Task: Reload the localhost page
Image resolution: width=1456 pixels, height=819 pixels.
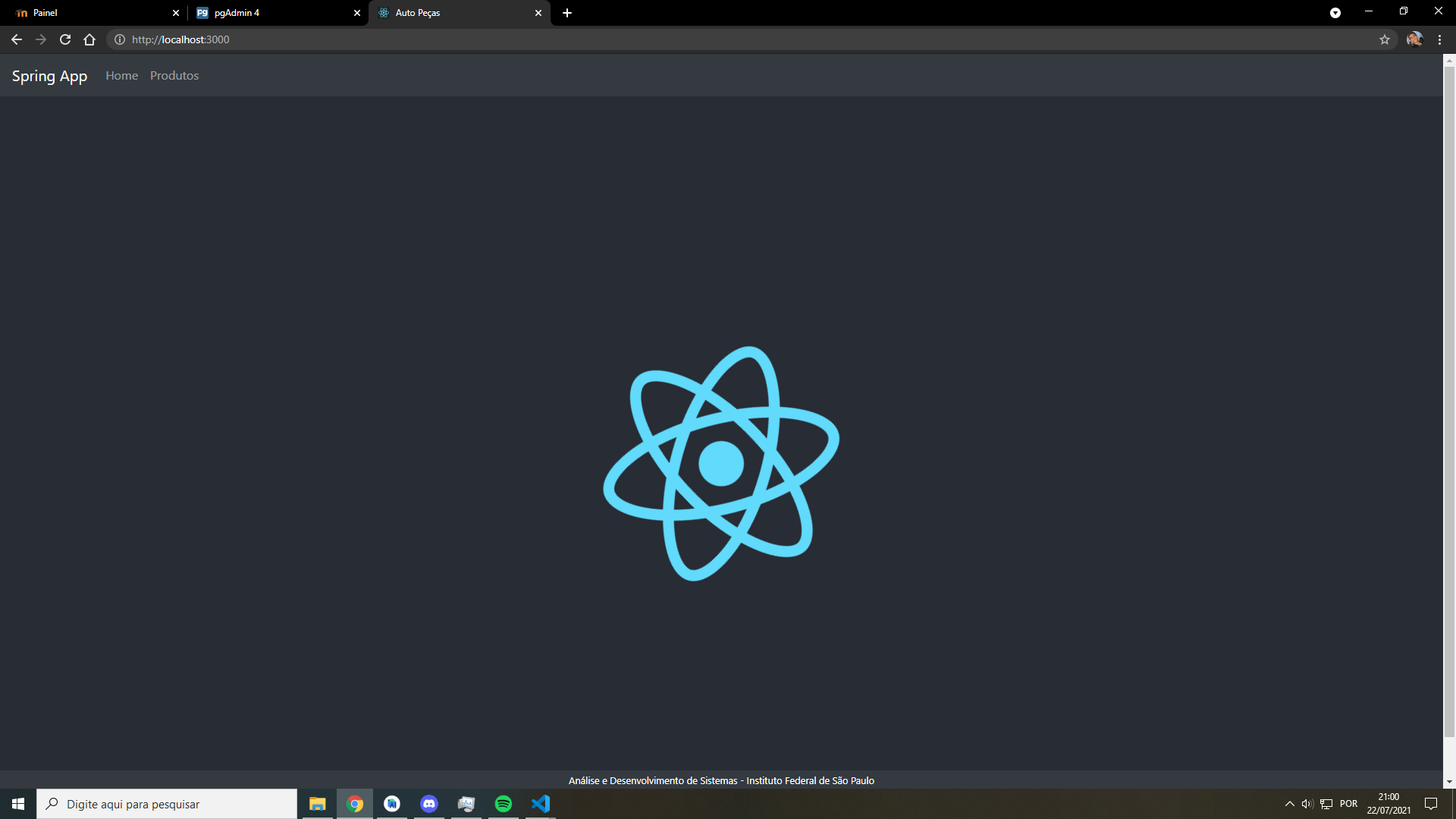Action: pos(65,39)
